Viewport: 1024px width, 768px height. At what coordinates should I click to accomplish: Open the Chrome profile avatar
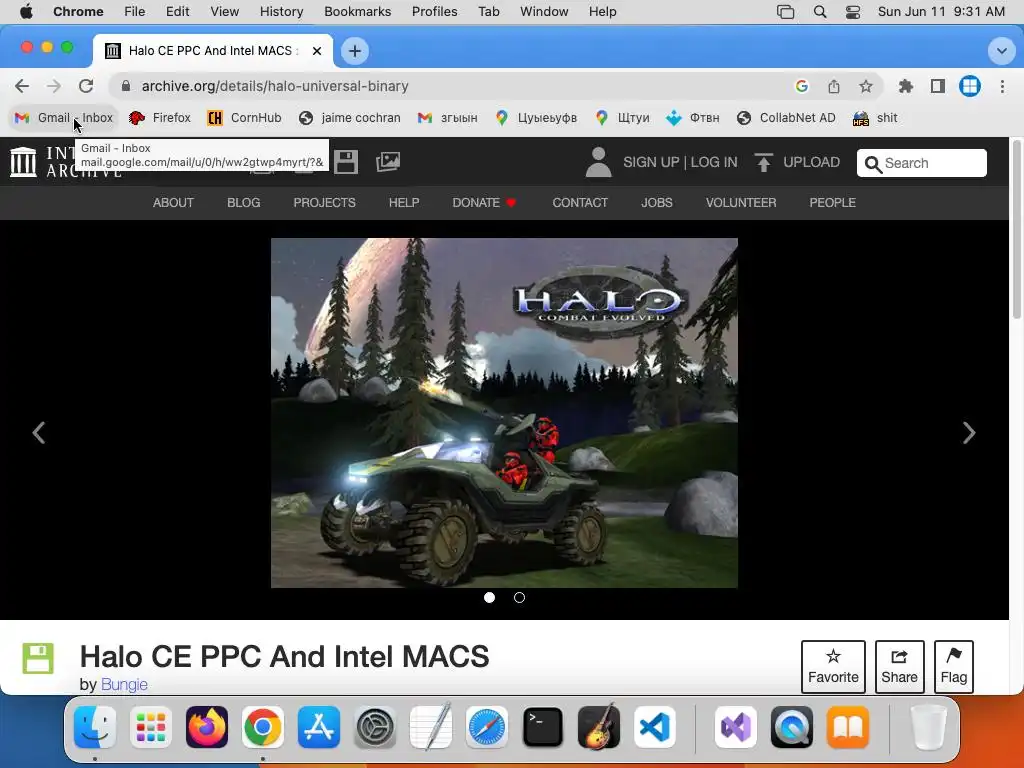(970, 86)
